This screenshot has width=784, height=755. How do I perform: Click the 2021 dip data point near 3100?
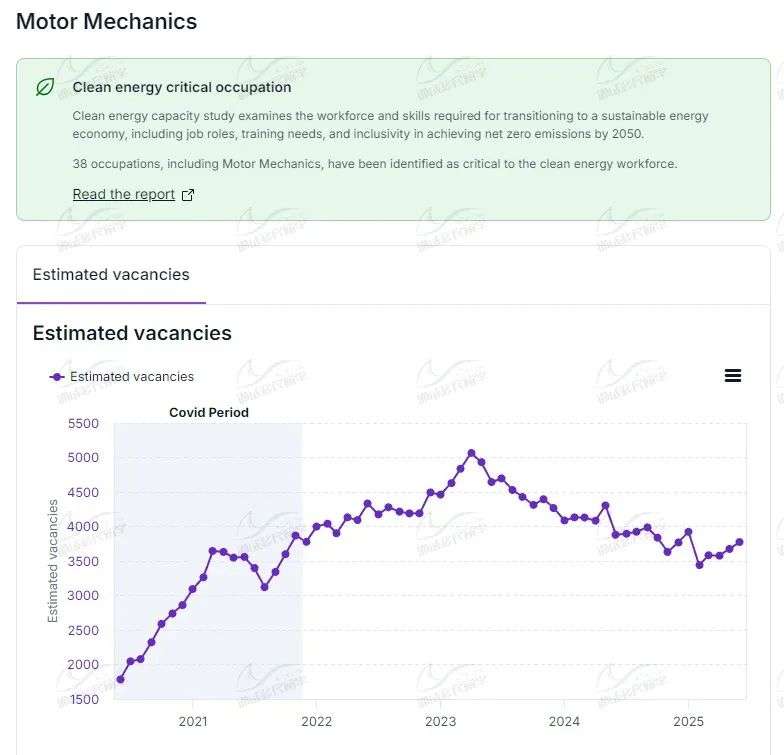265,587
